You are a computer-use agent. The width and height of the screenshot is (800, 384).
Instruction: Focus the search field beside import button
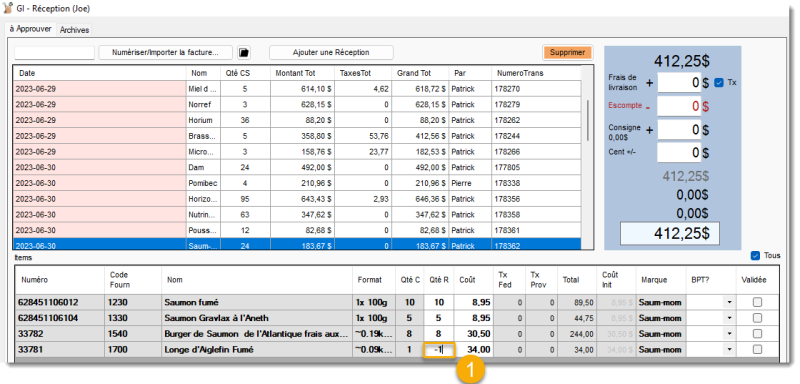[x=55, y=53]
